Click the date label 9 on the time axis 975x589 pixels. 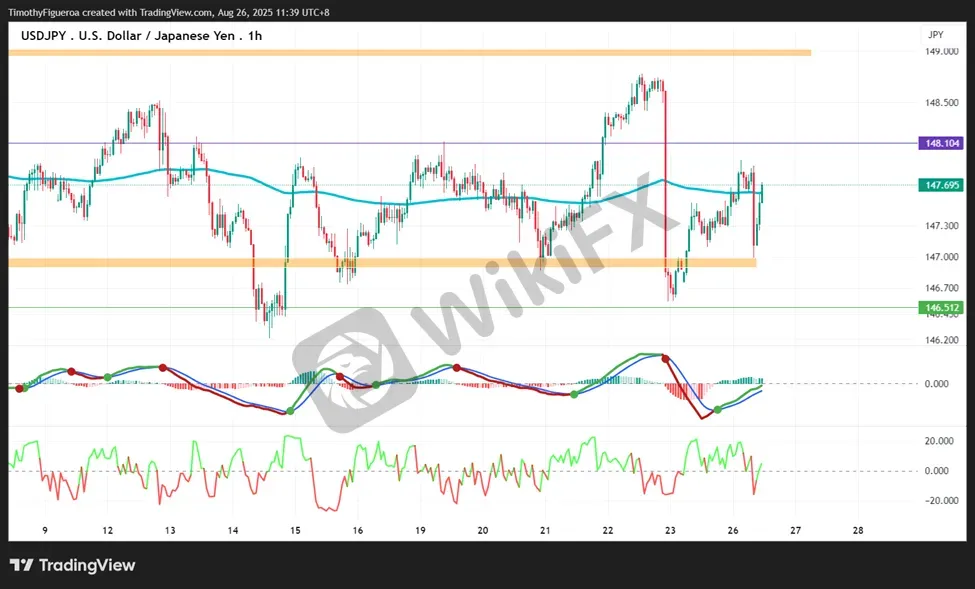[45, 531]
